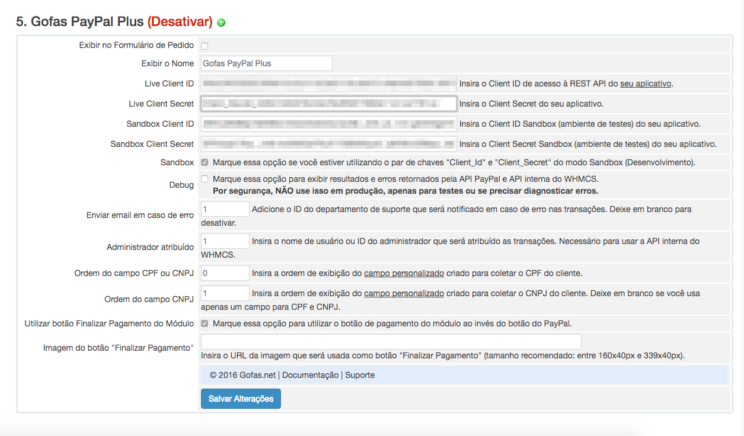The width and height of the screenshot is (744, 436).
Task: Click the bold 'Por segurança, NÃO use isso' warning text
Action: coord(405,191)
